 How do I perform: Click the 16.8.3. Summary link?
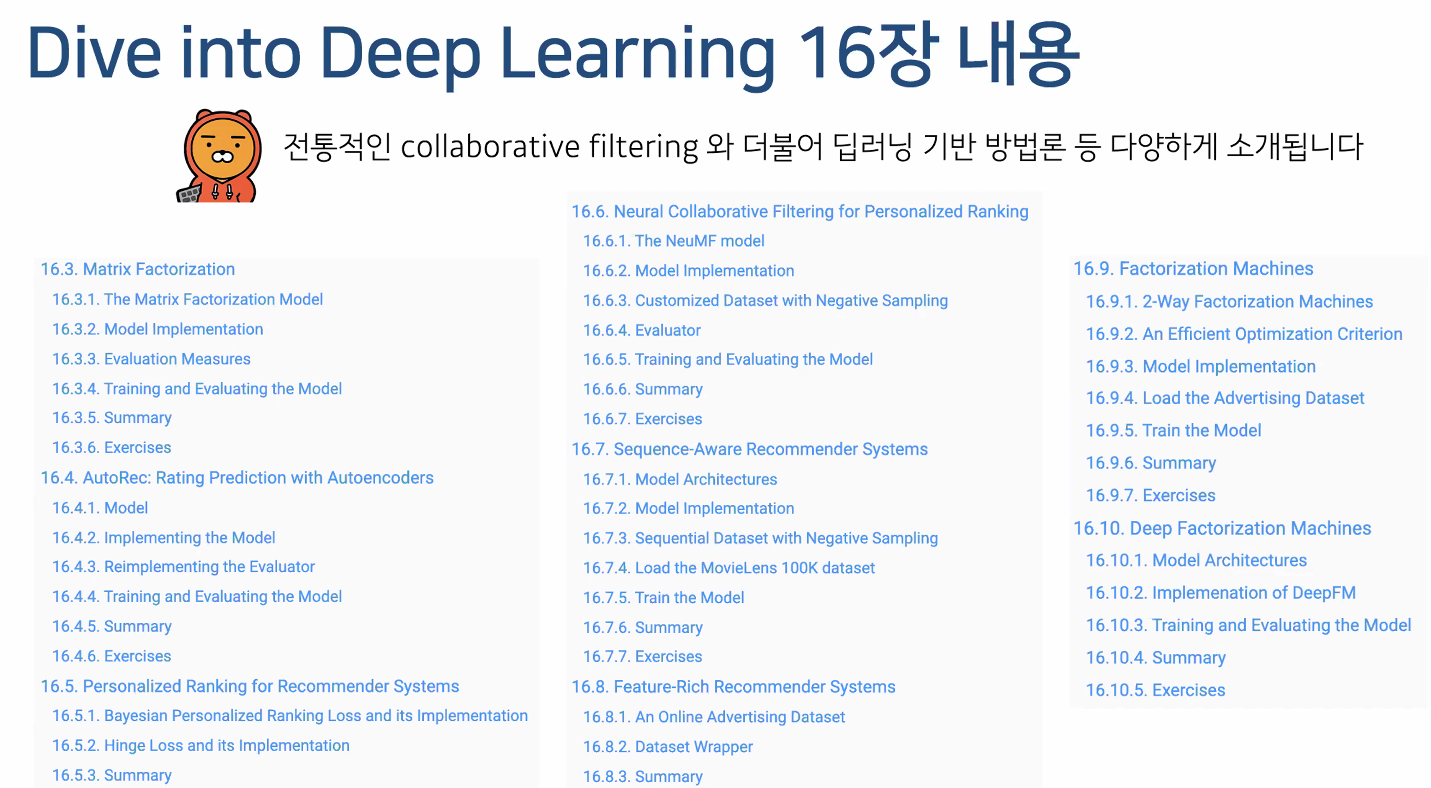click(643, 777)
